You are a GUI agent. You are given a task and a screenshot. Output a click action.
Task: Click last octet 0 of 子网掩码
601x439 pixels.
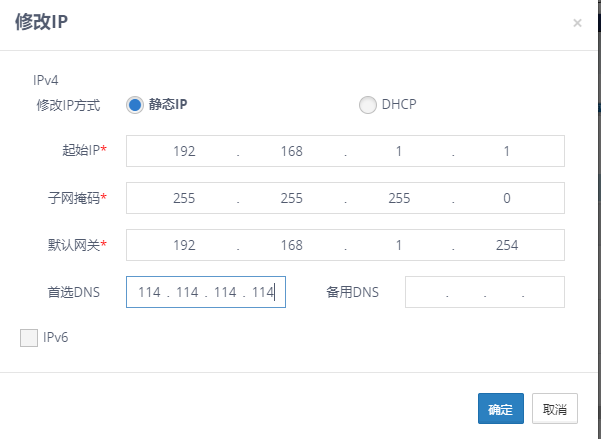tap(507, 198)
